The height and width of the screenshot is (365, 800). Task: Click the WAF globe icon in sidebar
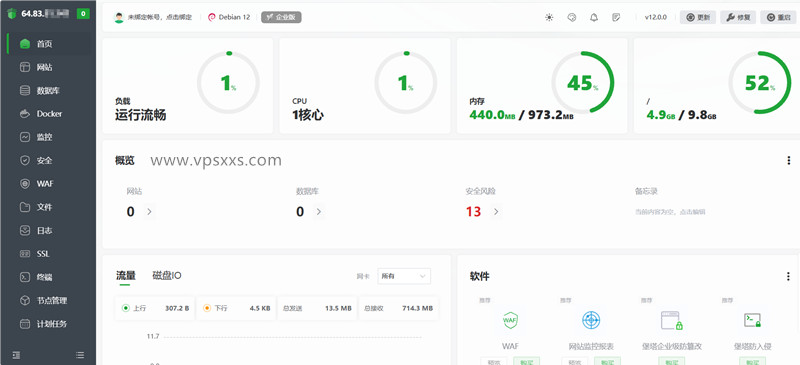pyautogui.click(x=25, y=184)
